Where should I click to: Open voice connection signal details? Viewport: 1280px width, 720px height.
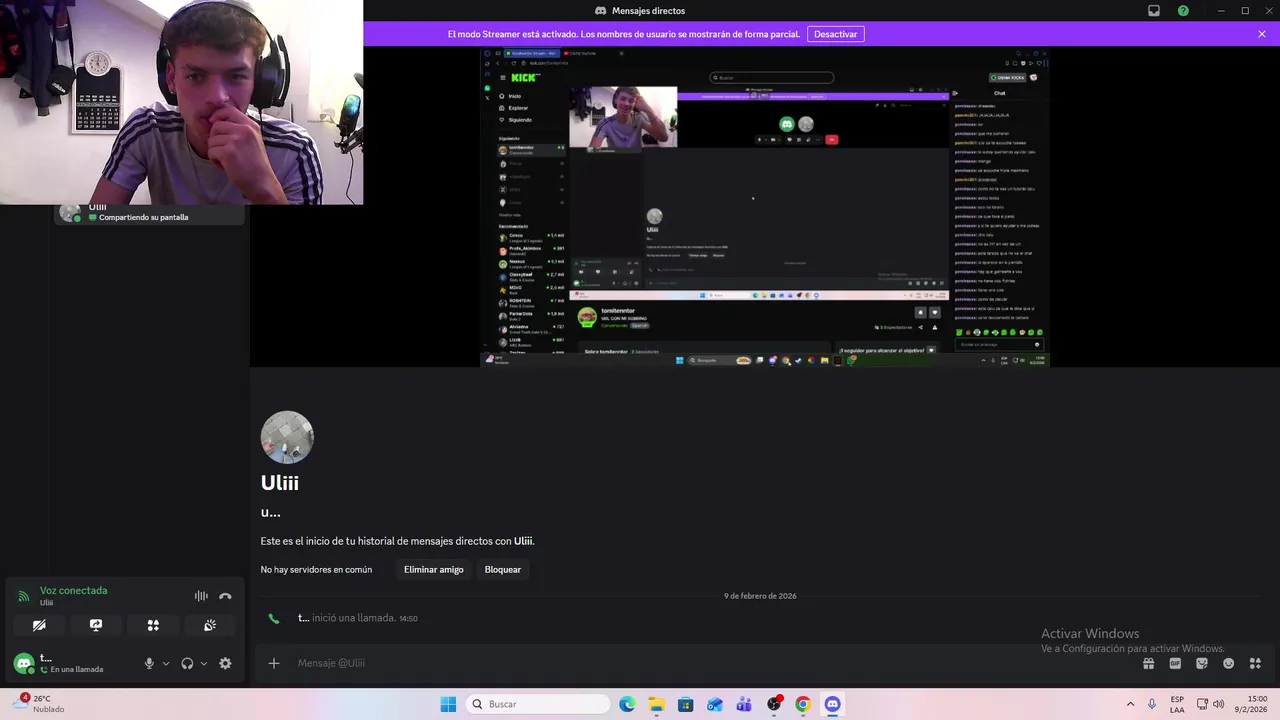click(23, 596)
